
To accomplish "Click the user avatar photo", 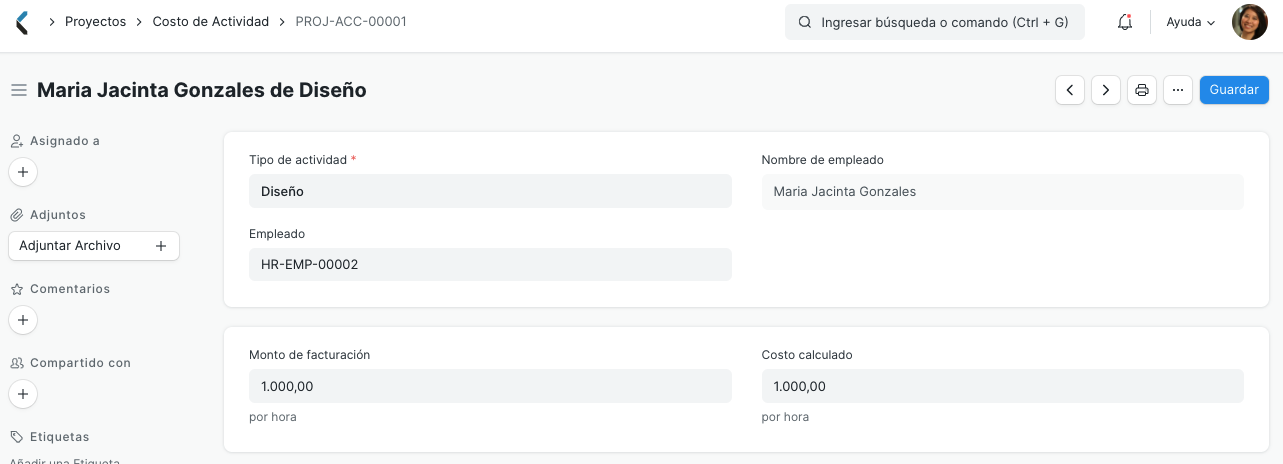I will point(1249,22).
